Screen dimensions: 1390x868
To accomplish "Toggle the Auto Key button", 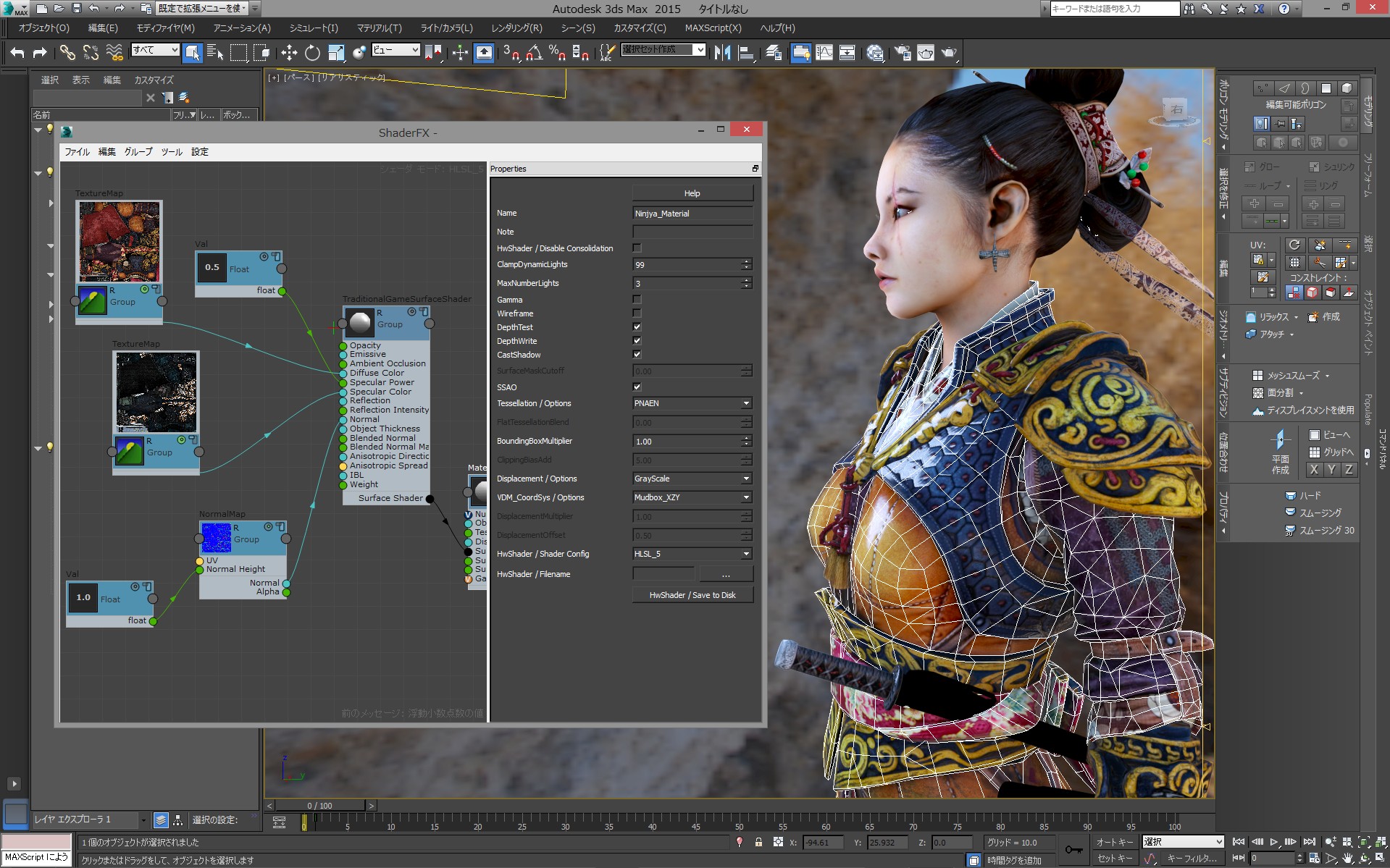I will tap(1114, 842).
